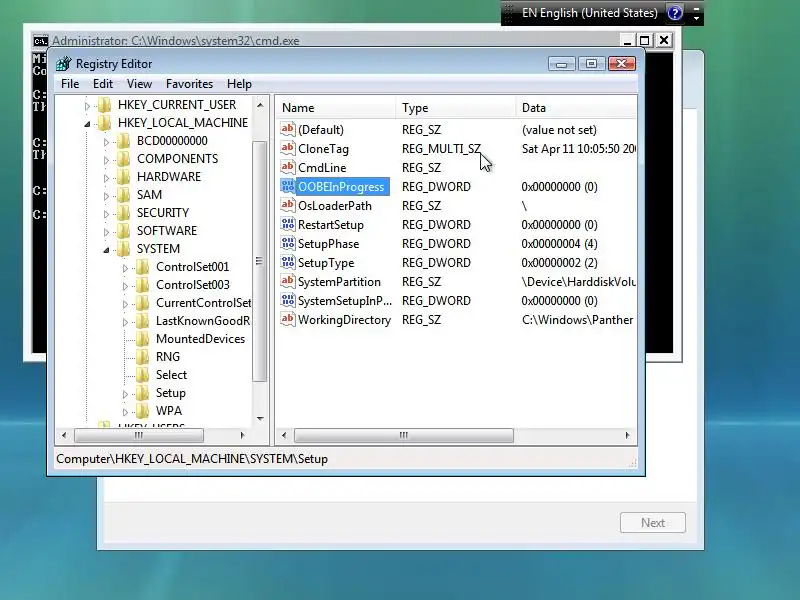The width and height of the screenshot is (800, 600).
Task: Expand the HKEY_CURRENT_USER hive
Action: (87, 106)
